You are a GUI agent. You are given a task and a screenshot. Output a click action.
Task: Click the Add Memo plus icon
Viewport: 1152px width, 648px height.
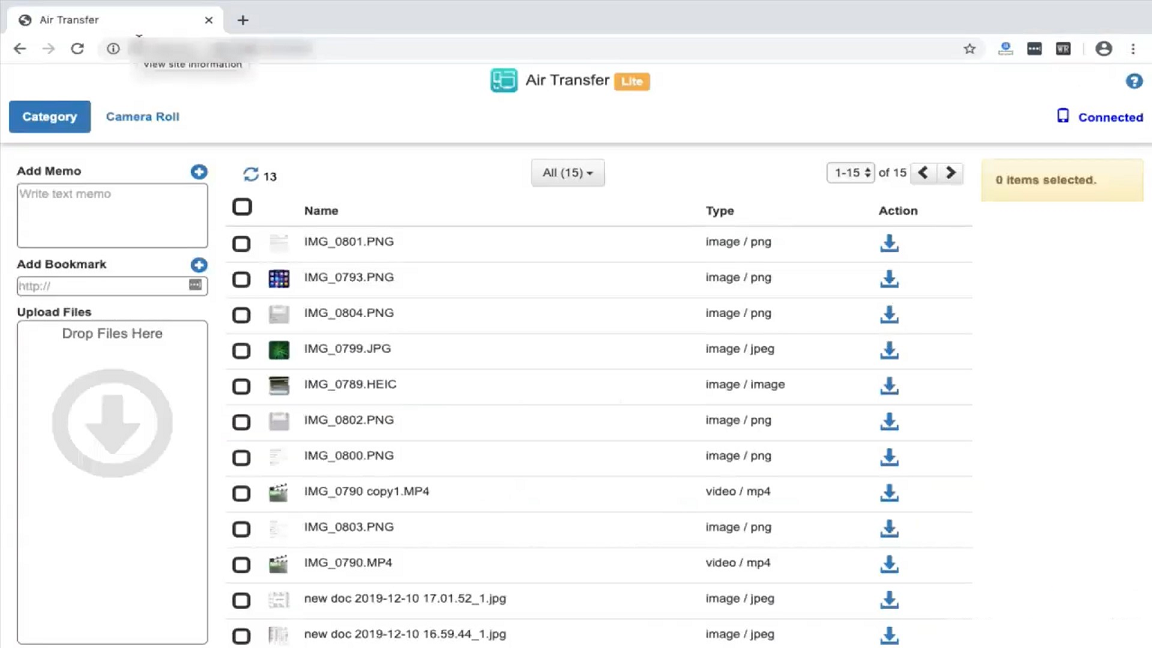199,171
